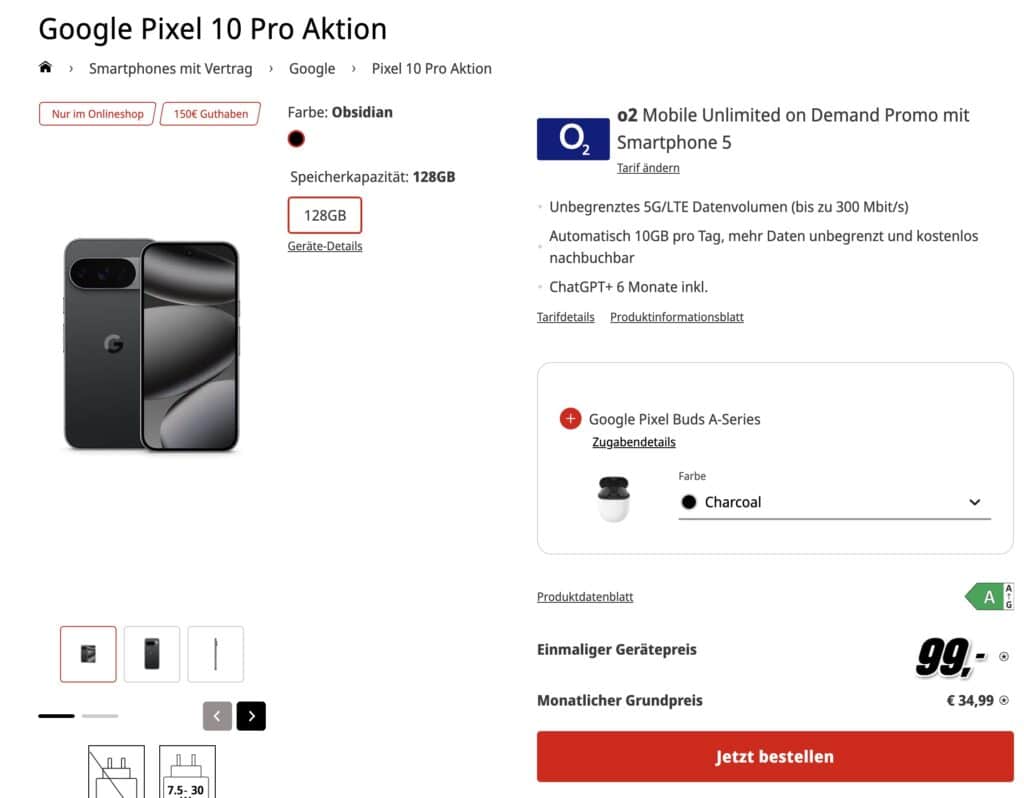Select the phone back view thumbnail
Image resolution: width=1024 pixels, height=798 pixels.
[x=152, y=654]
